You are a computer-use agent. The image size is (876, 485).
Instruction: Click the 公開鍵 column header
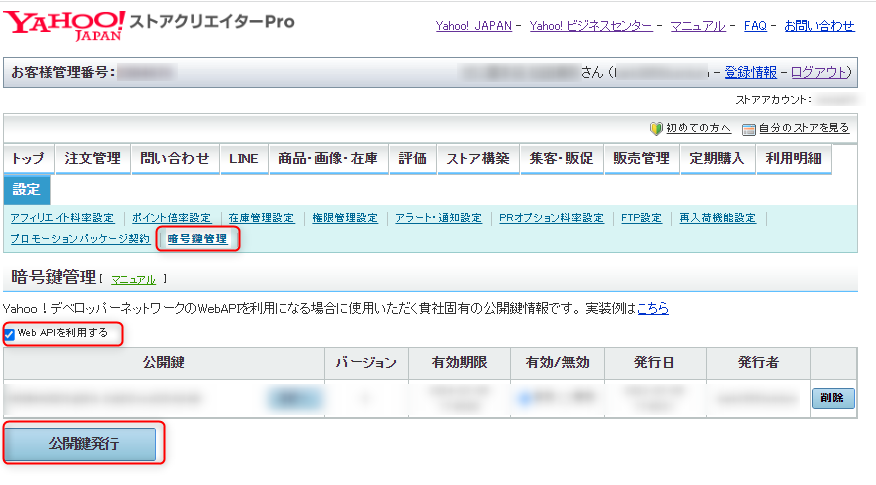click(x=164, y=363)
